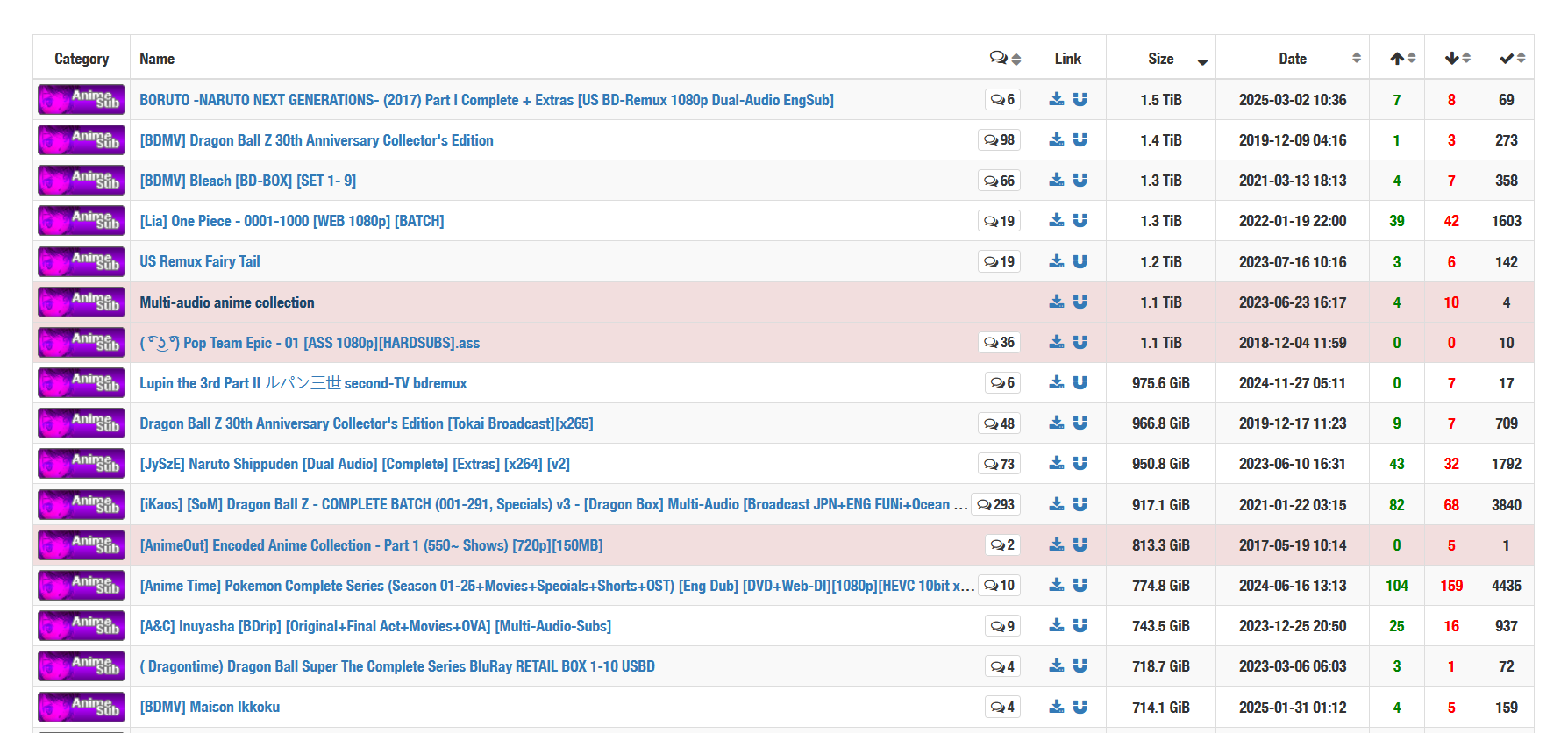Sort by seeders up-arrow column
1568x733 pixels.
1397,58
